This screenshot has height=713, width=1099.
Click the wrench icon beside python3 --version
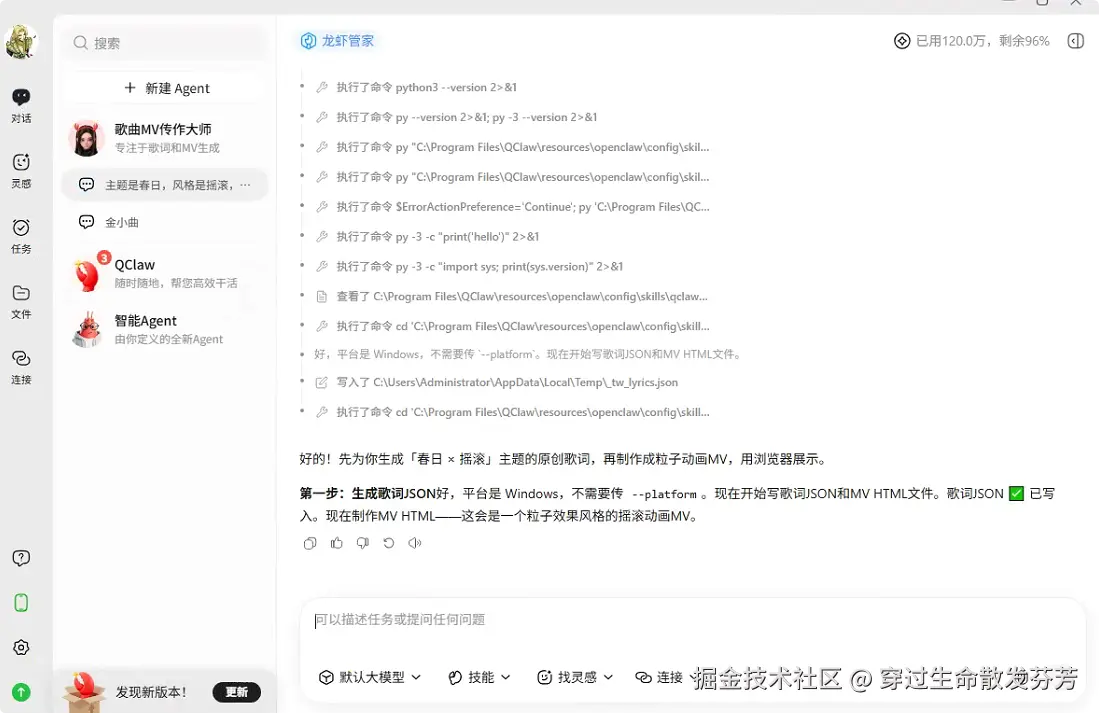coord(322,88)
